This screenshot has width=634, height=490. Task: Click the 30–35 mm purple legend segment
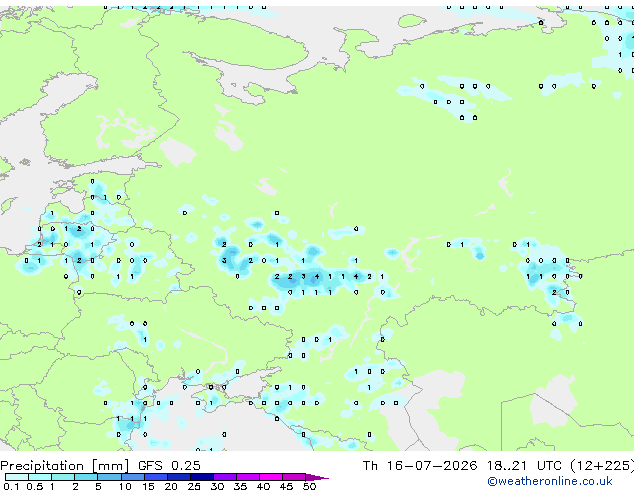coord(225,477)
